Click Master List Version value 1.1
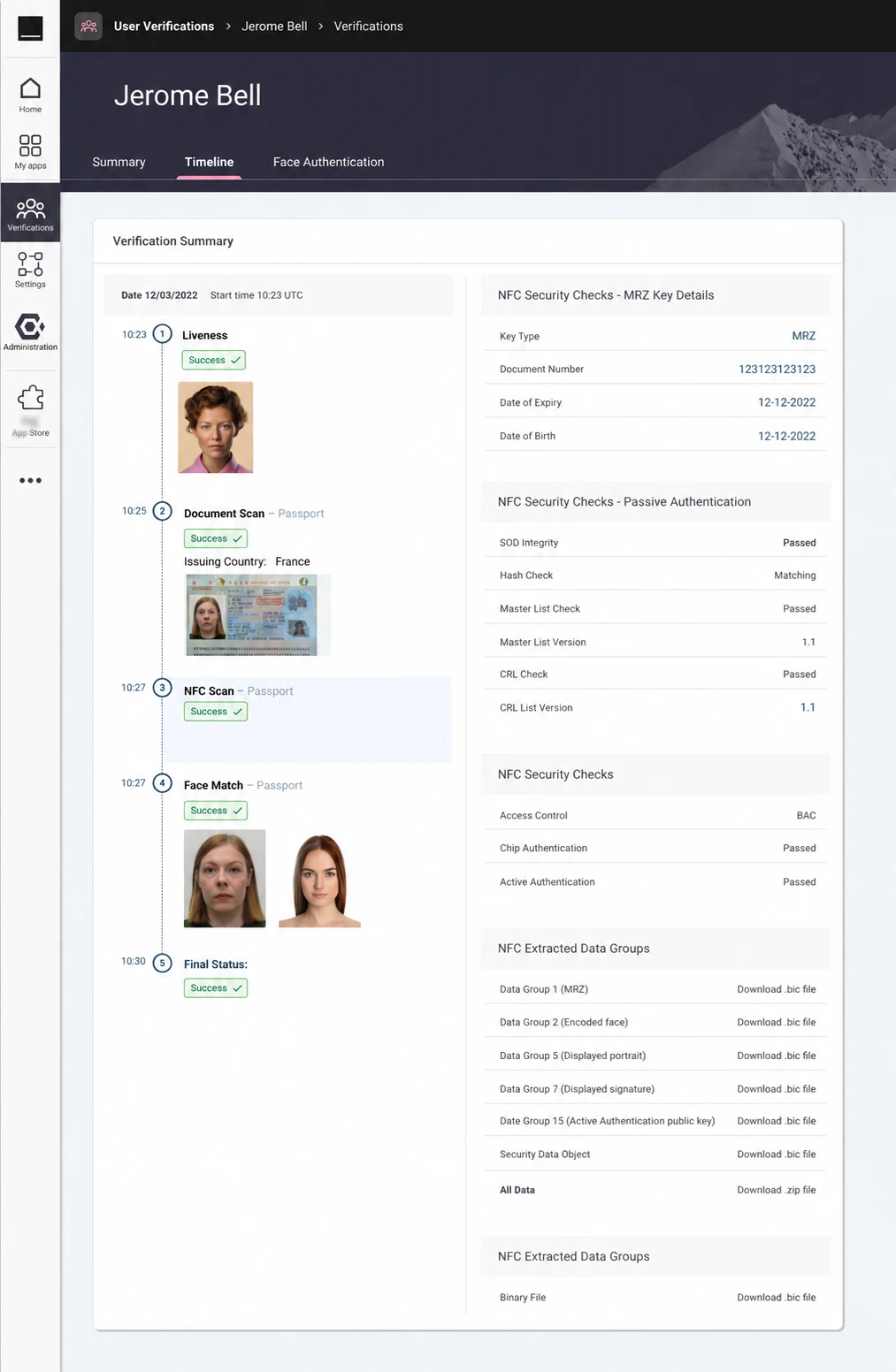Image resolution: width=896 pixels, height=1372 pixels. (808, 642)
